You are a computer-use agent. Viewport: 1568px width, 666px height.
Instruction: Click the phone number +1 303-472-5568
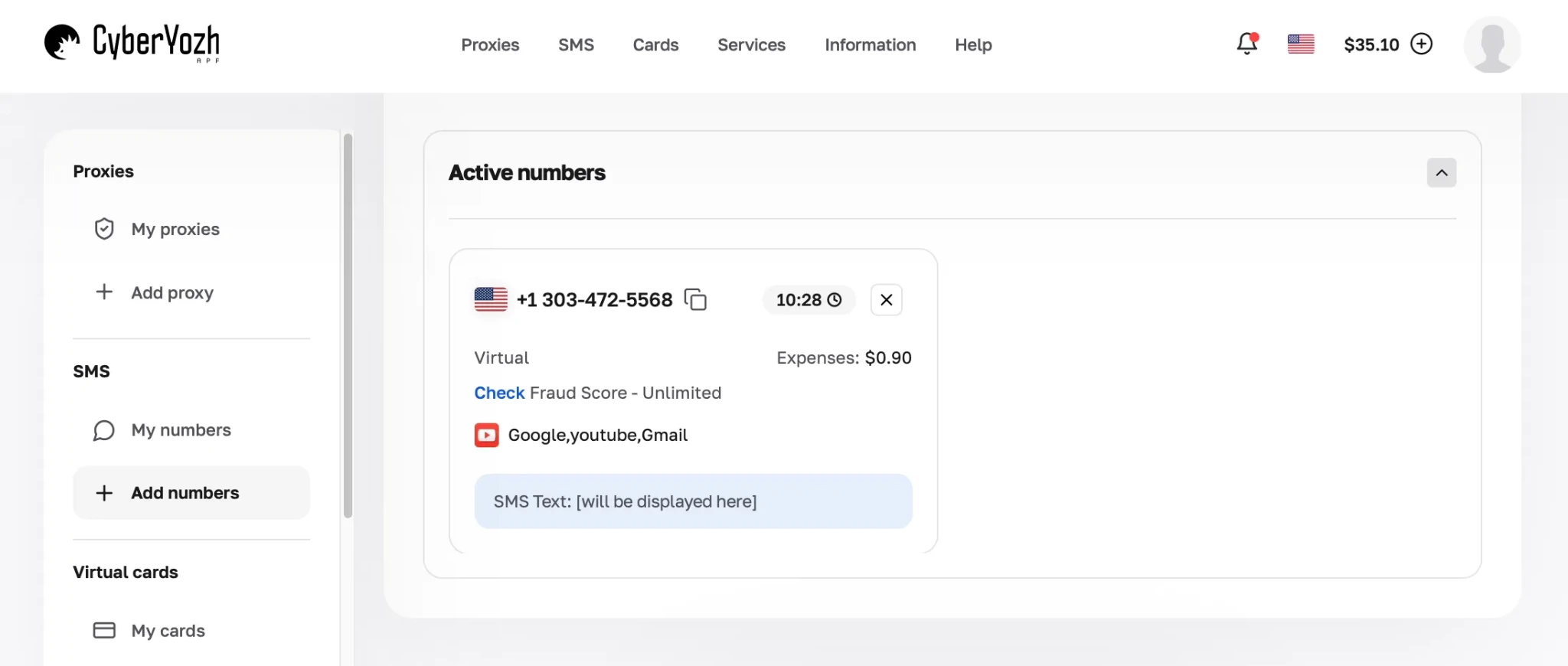pos(594,300)
